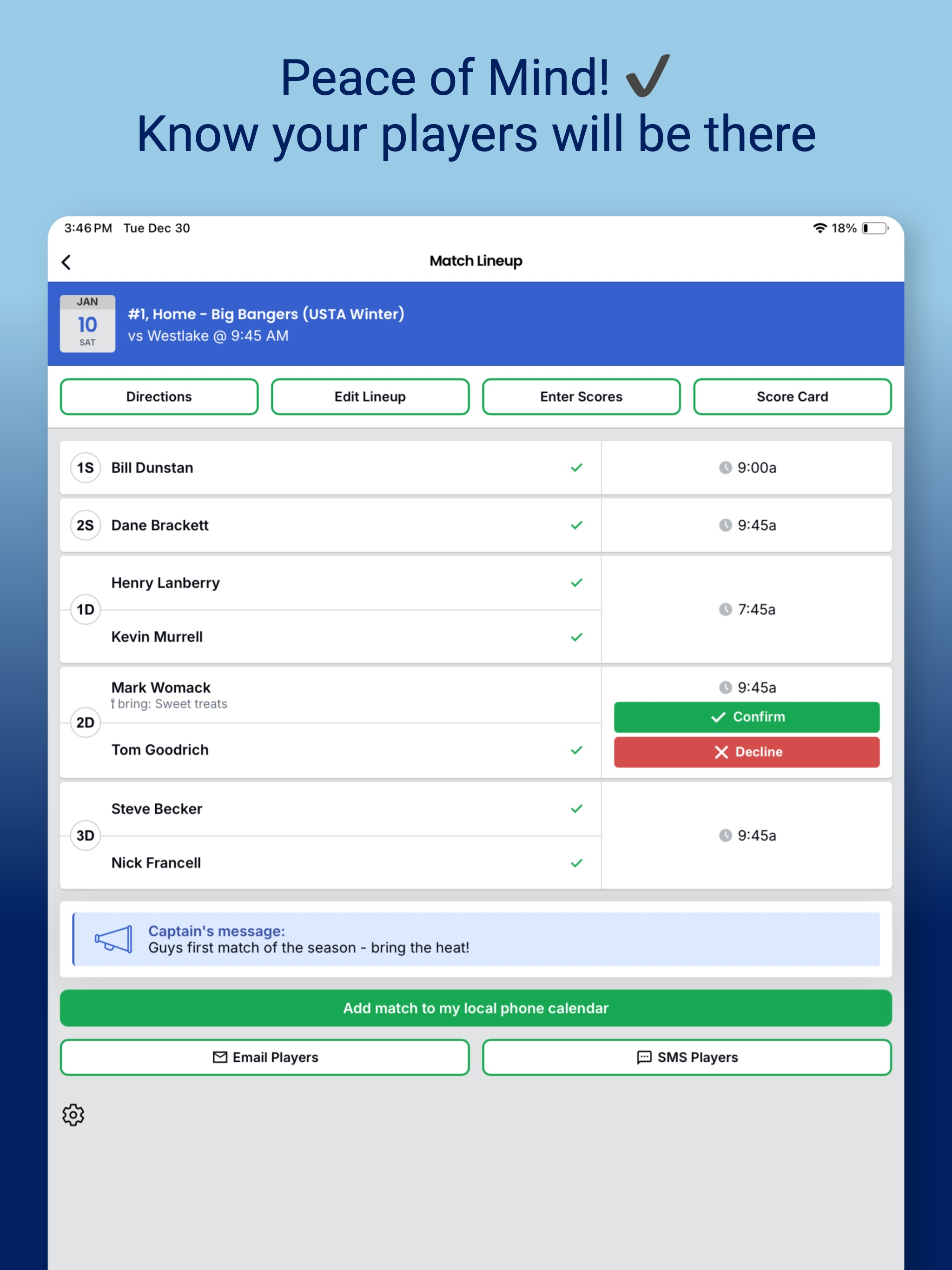Click Henry Lanberry's green confirmed checkmark

(x=576, y=582)
